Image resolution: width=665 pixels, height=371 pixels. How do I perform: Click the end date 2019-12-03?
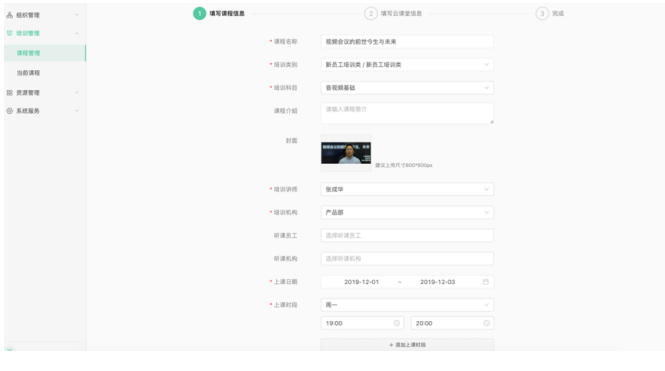[438, 282]
